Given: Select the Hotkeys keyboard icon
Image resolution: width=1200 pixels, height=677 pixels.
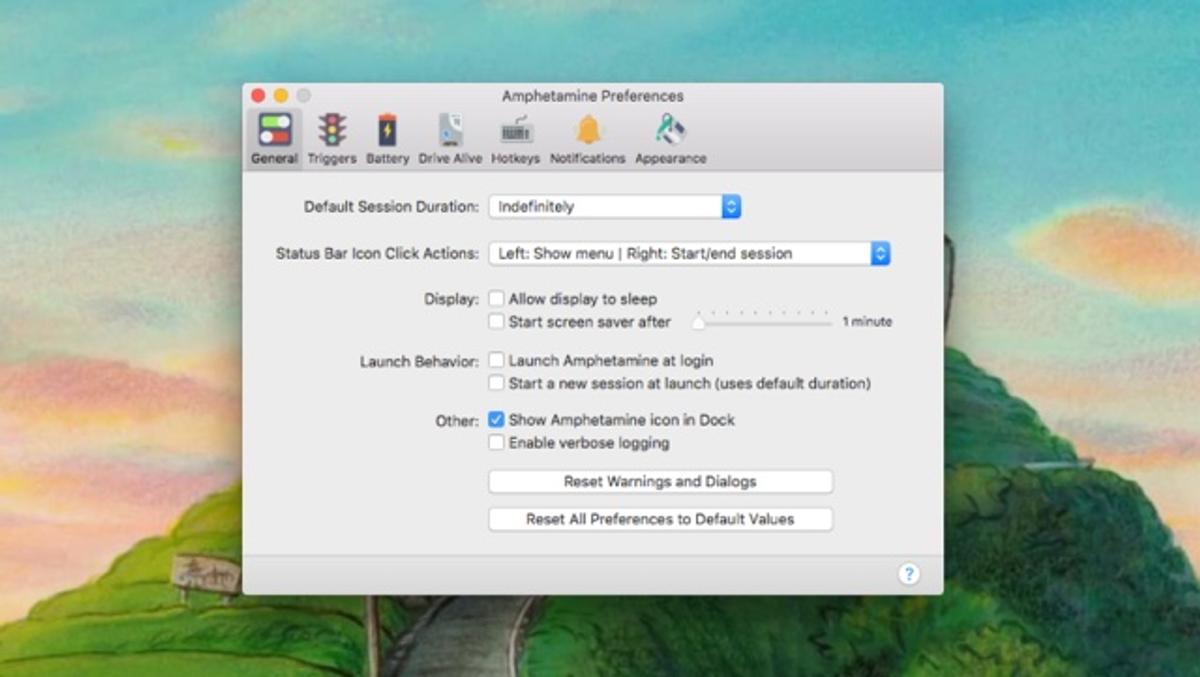Looking at the screenshot, I should tap(516, 131).
